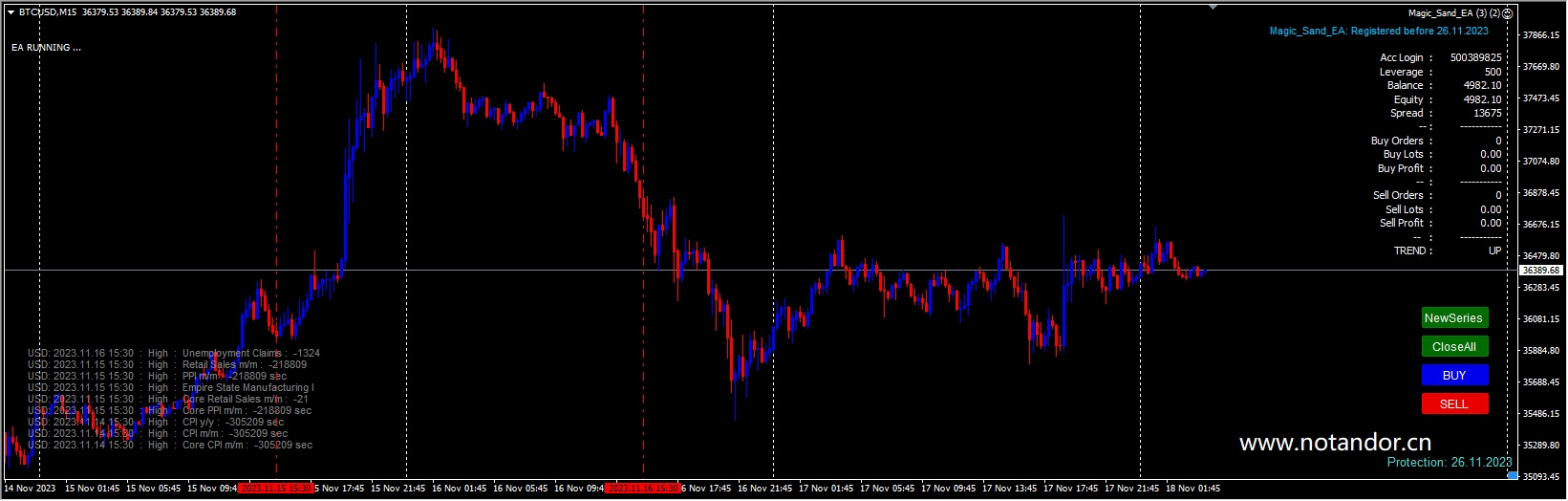Click the Buy Orders label

point(1397,142)
